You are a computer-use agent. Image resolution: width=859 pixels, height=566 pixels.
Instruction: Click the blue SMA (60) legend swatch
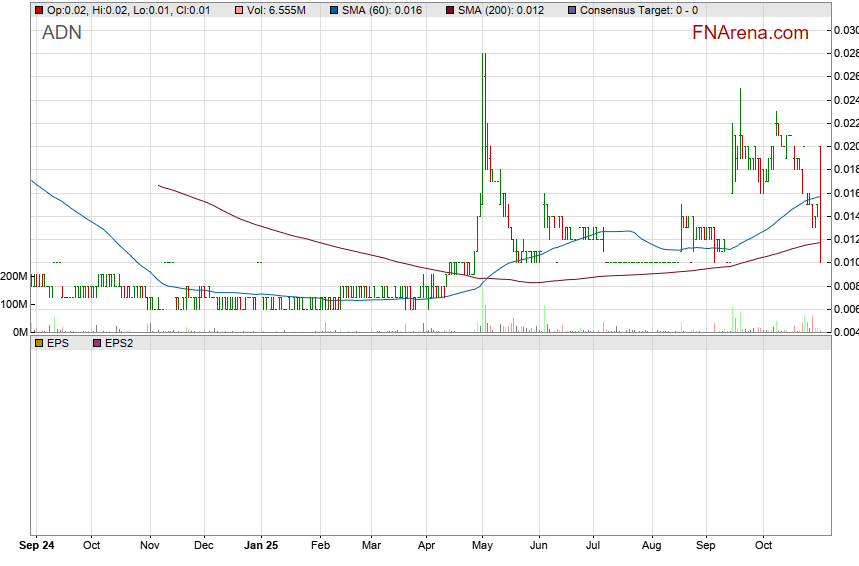click(x=333, y=10)
